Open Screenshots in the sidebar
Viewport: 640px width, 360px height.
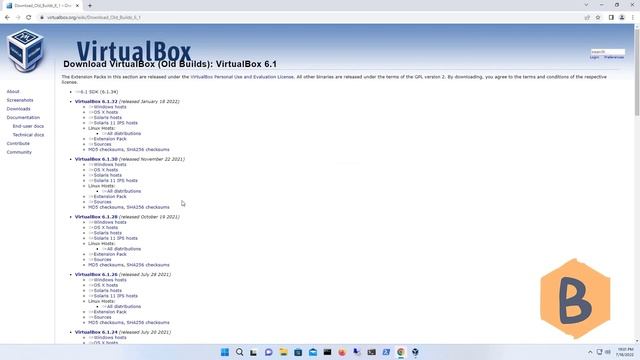coord(20,100)
